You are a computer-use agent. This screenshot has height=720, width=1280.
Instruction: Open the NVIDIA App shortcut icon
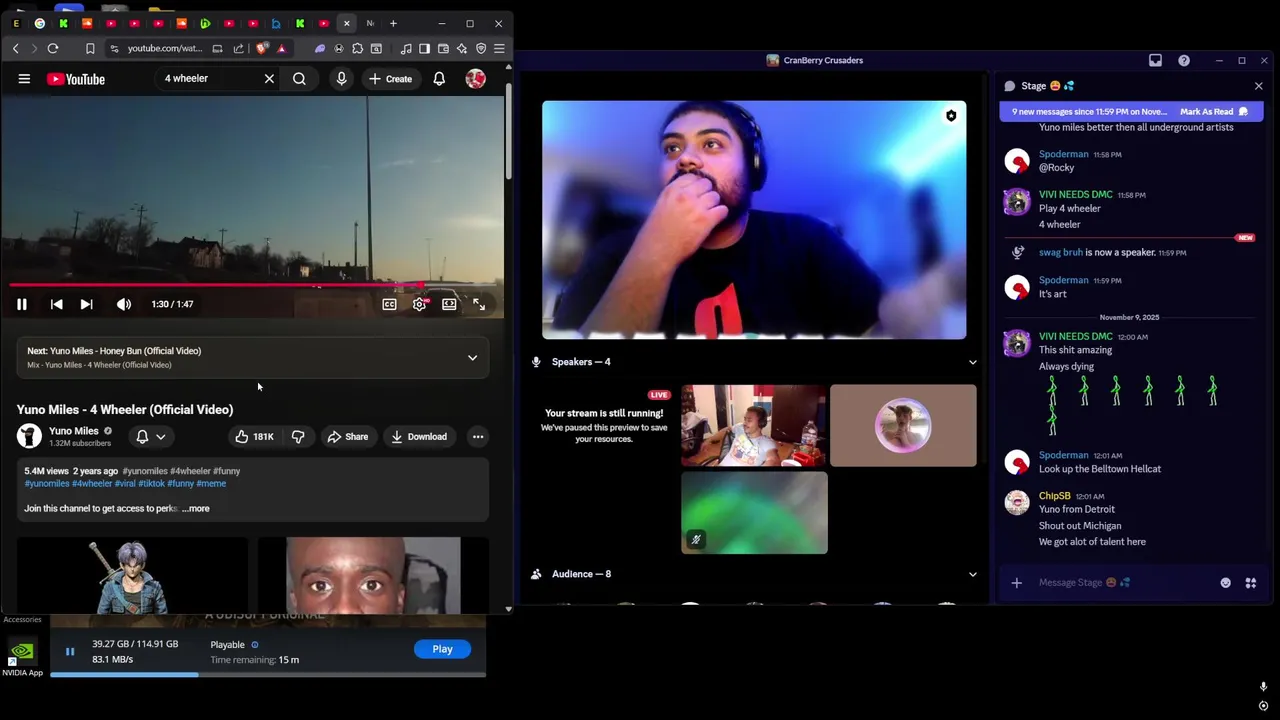(x=22, y=656)
